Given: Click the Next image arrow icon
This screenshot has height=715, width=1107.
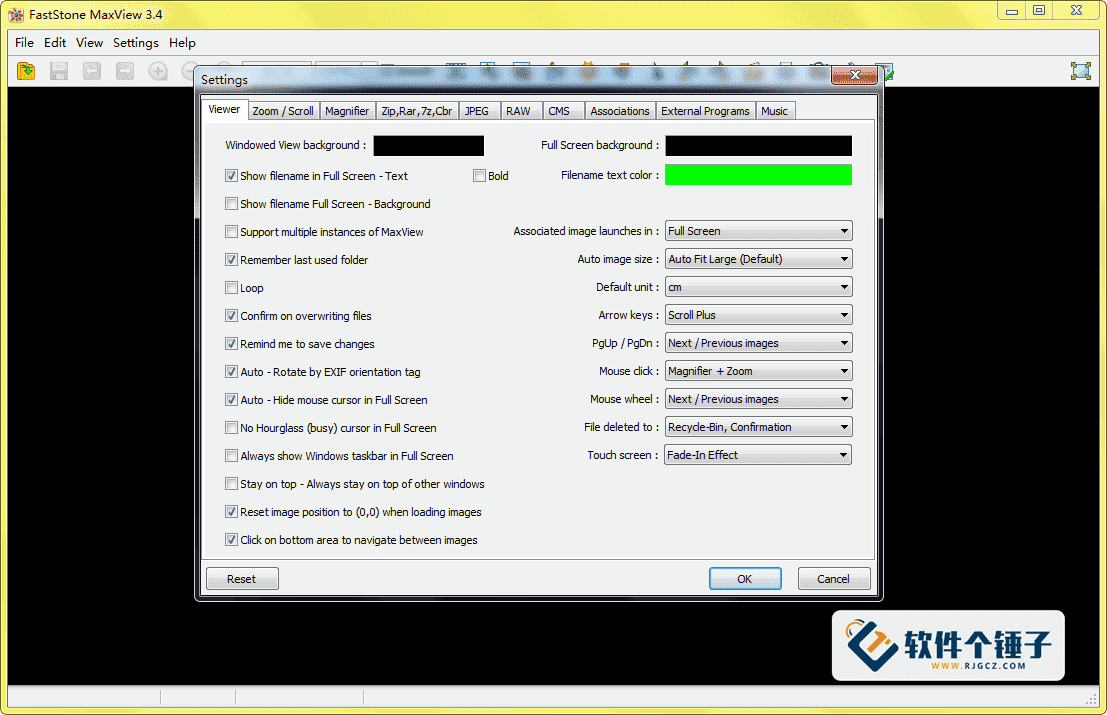Looking at the screenshot, I should pyautogui.click(x=125, y=71).
